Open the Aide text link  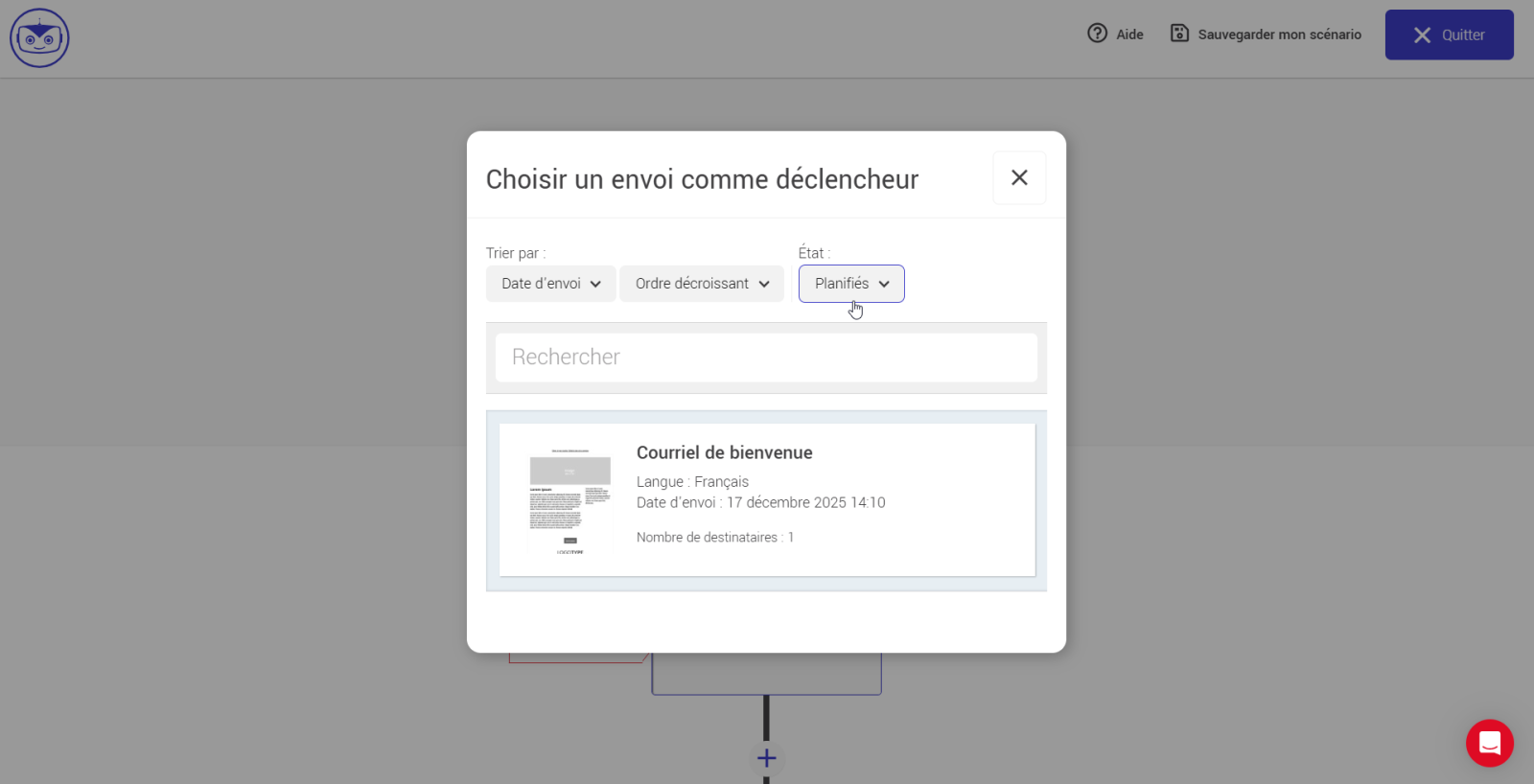(x=1129, y=35)
